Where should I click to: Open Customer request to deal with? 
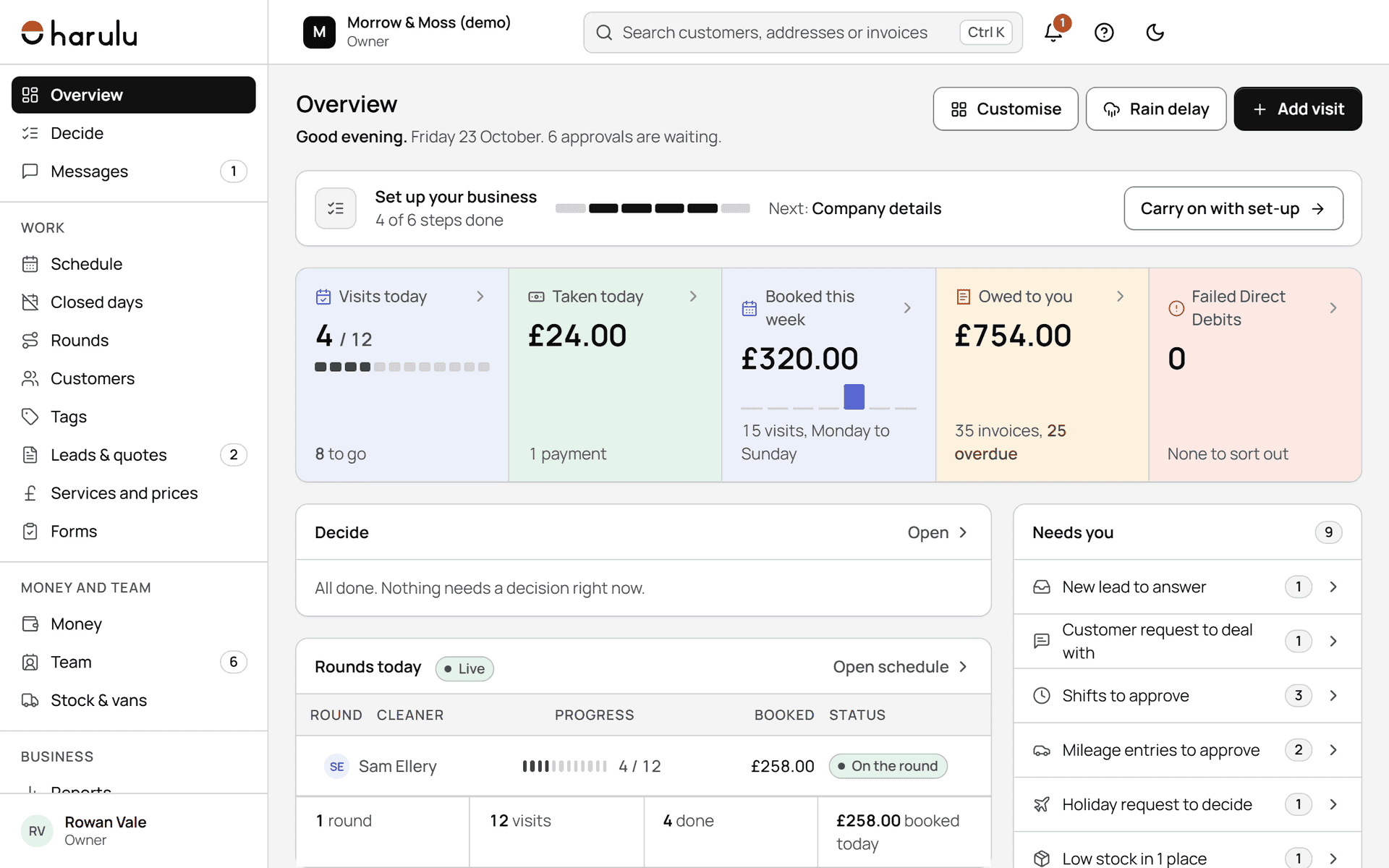click(x=1187, y=641)
